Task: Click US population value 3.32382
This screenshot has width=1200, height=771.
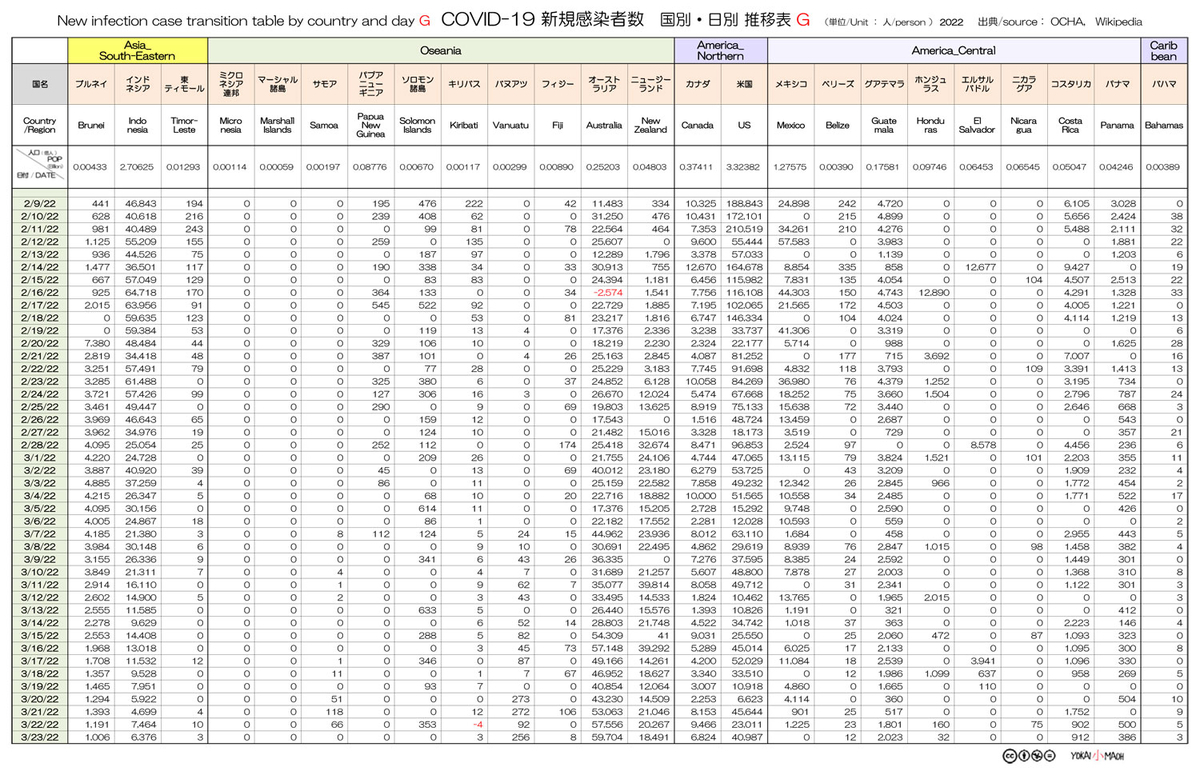Action: [x=743, y=167]
